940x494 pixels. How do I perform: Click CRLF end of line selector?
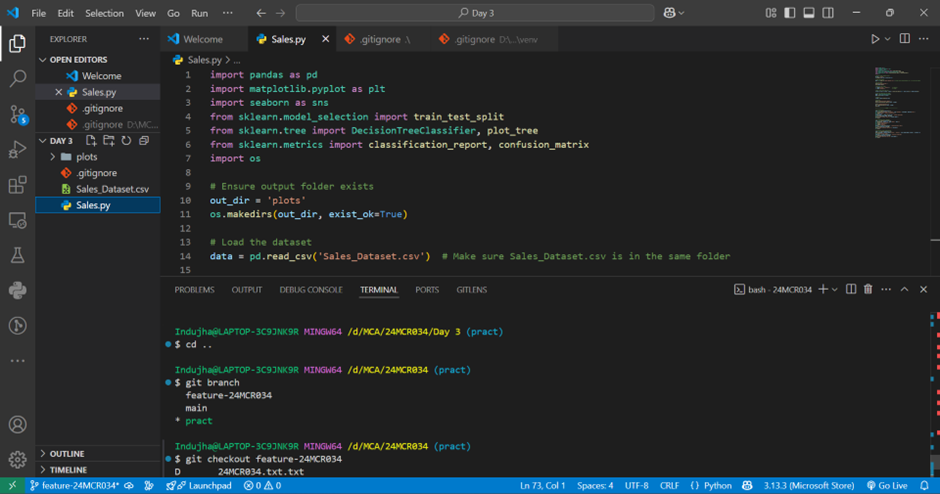tap(669, 486)
